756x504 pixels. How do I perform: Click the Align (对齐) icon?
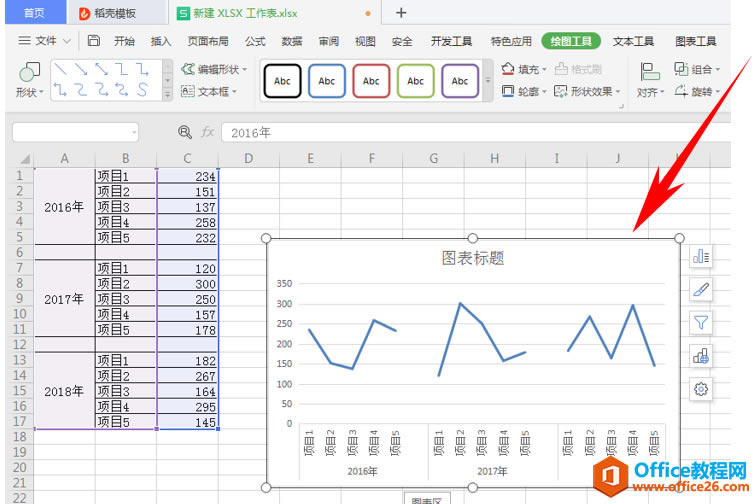pyautogui.click(x=650, y=72)
